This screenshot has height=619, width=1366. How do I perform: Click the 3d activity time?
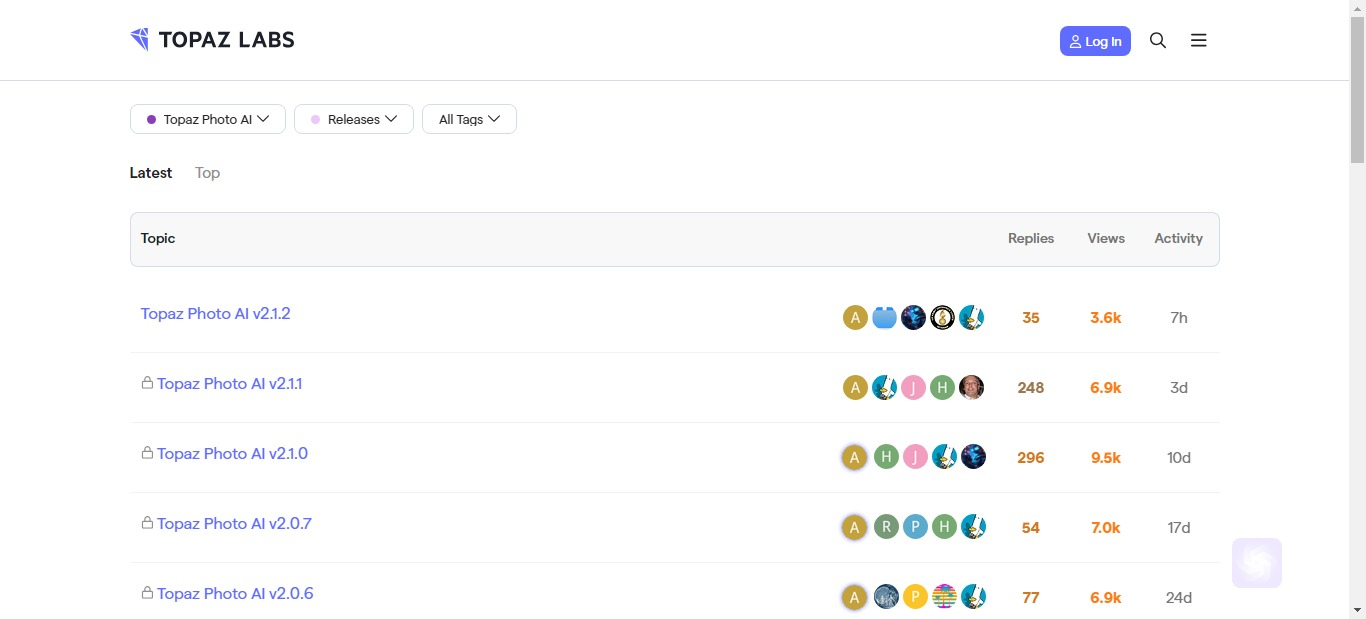(1179, 388)
